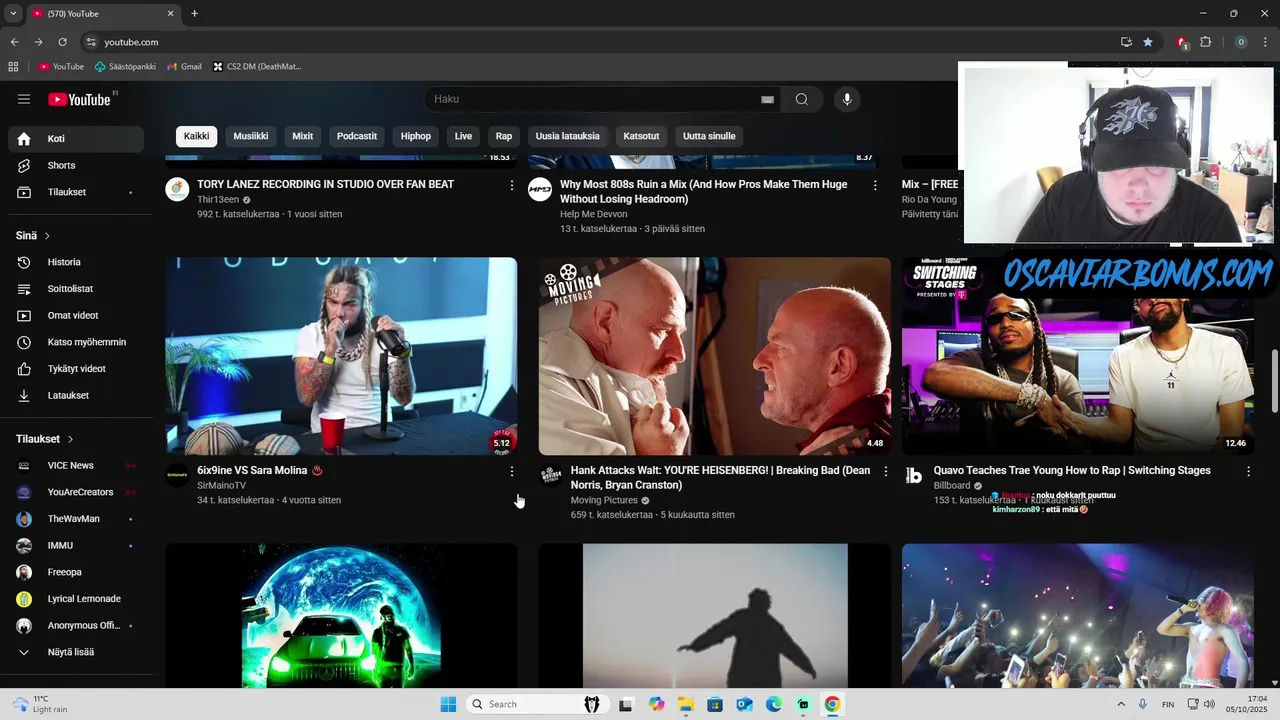The width and height of the screenshot is (1280, 720).
Task: Open more options for Quavo Teaches Trae Young
Action: [1248, 471]
